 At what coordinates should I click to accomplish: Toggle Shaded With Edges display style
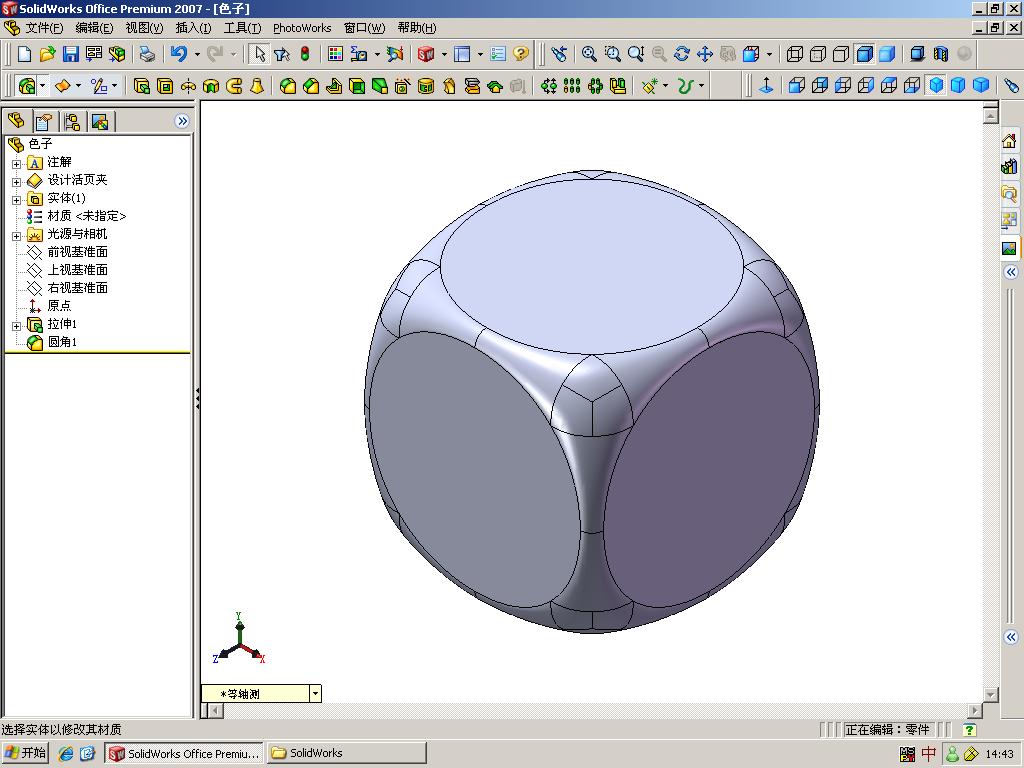click(864, 54)
